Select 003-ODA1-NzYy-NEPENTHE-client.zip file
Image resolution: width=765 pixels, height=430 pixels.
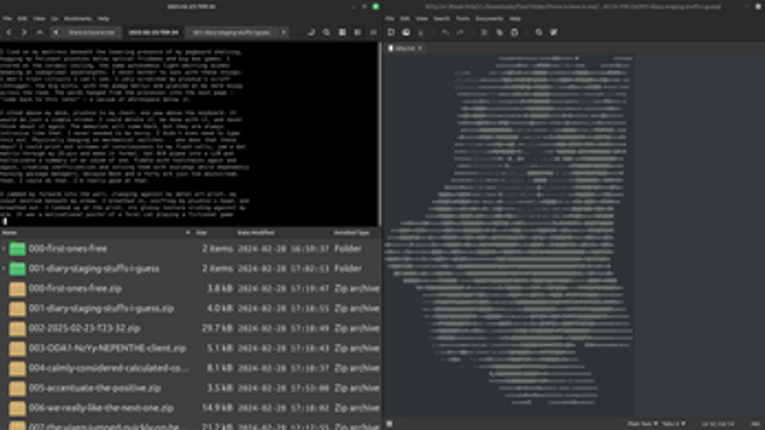[x=107, y=348]
